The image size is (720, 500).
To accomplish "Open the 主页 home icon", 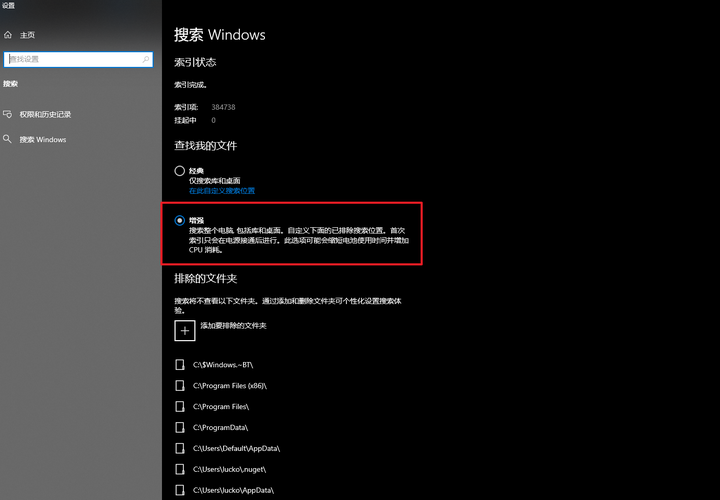I will 8,35.
